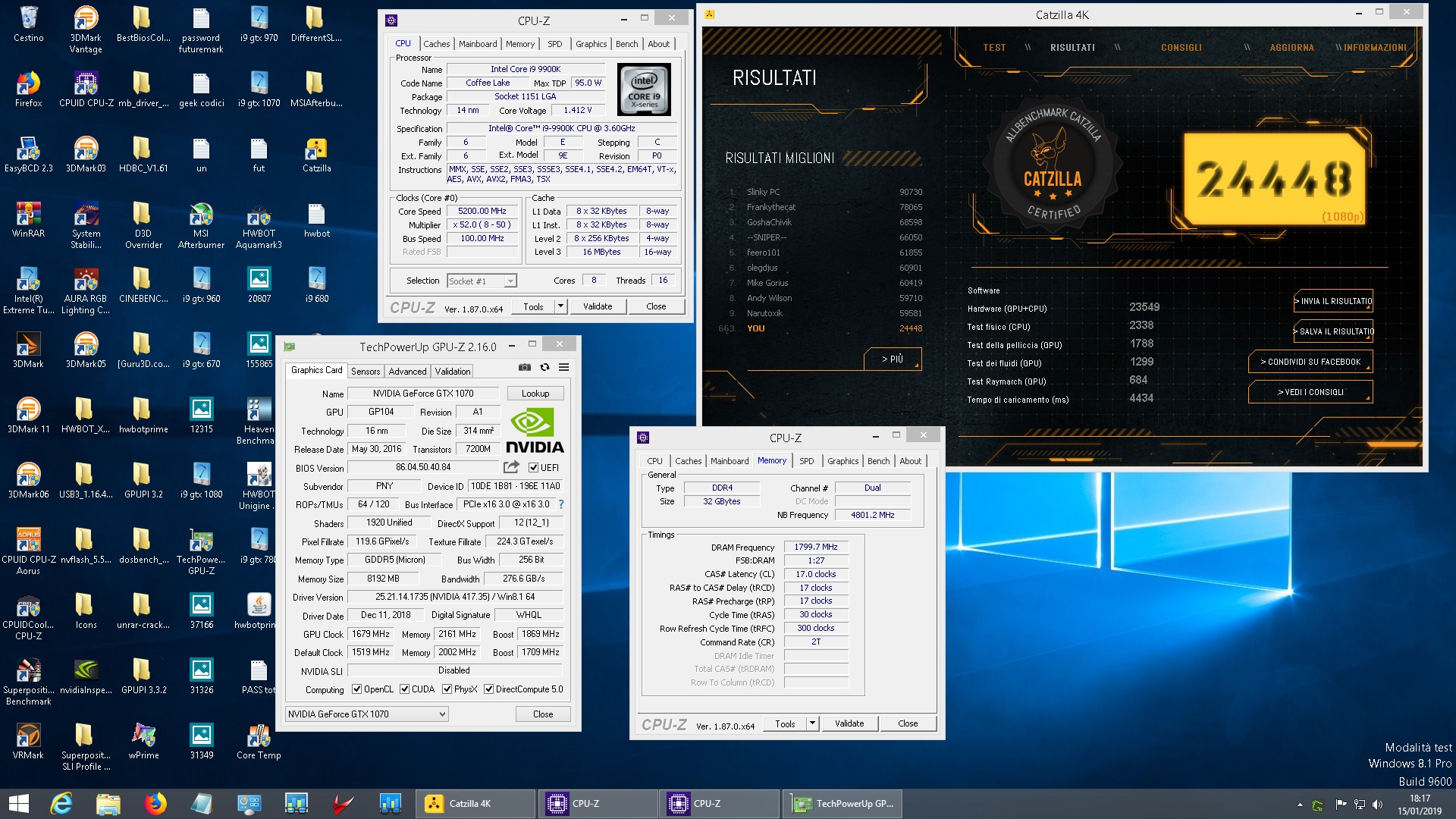Image resolution: width=1456 pixels, height=819 pixels.
Task: Click VEDI I CONSIGLI button
Action: [x=1310, y=392]
